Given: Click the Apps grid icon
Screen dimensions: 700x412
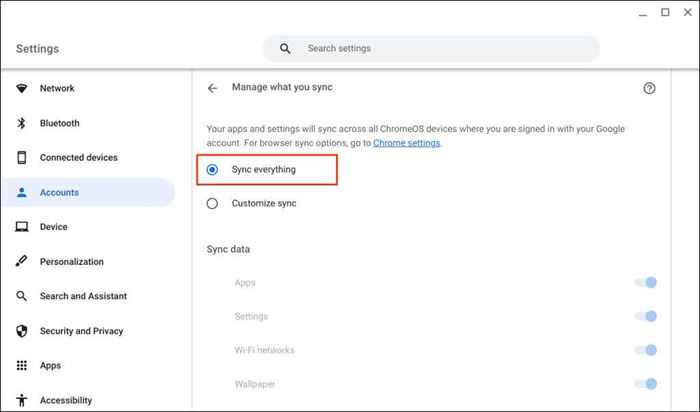Looking at the screenshot, I should coord(21,366).
